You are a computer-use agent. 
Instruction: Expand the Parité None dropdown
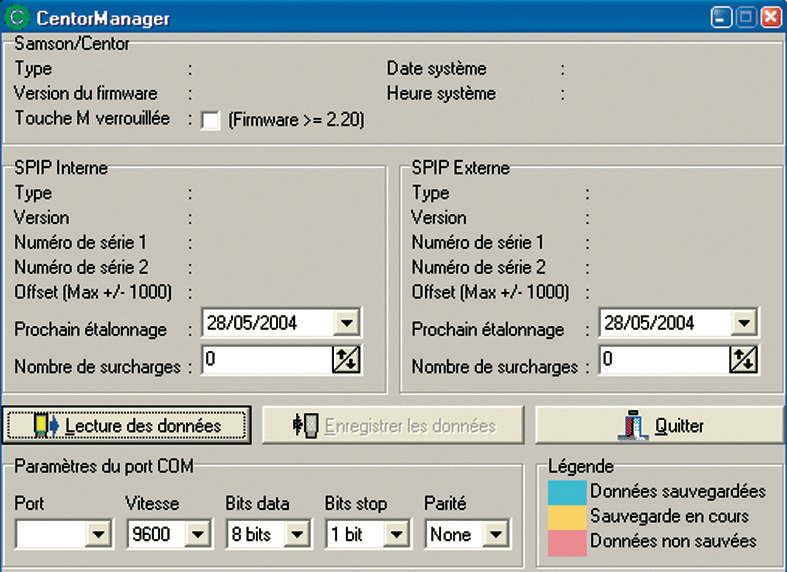(495, 534)
